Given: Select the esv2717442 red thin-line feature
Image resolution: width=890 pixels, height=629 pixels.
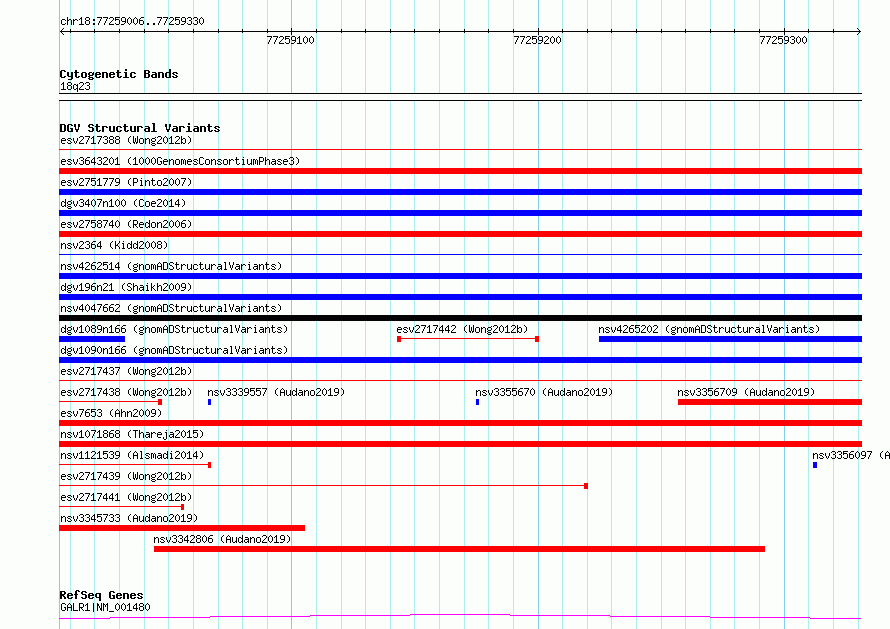Looking at the screenshot, I should (x=468, y=339).
